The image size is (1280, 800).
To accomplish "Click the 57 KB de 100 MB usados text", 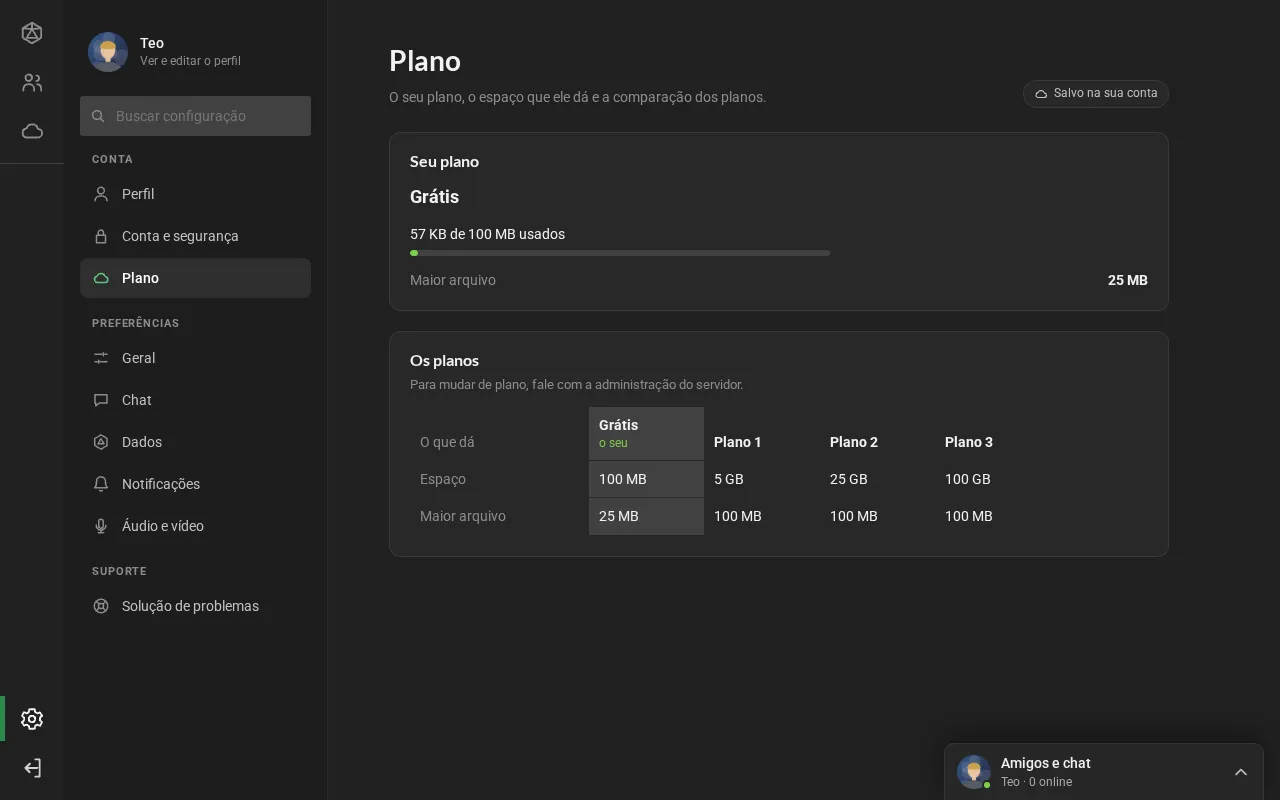I will tap(488, 234).
